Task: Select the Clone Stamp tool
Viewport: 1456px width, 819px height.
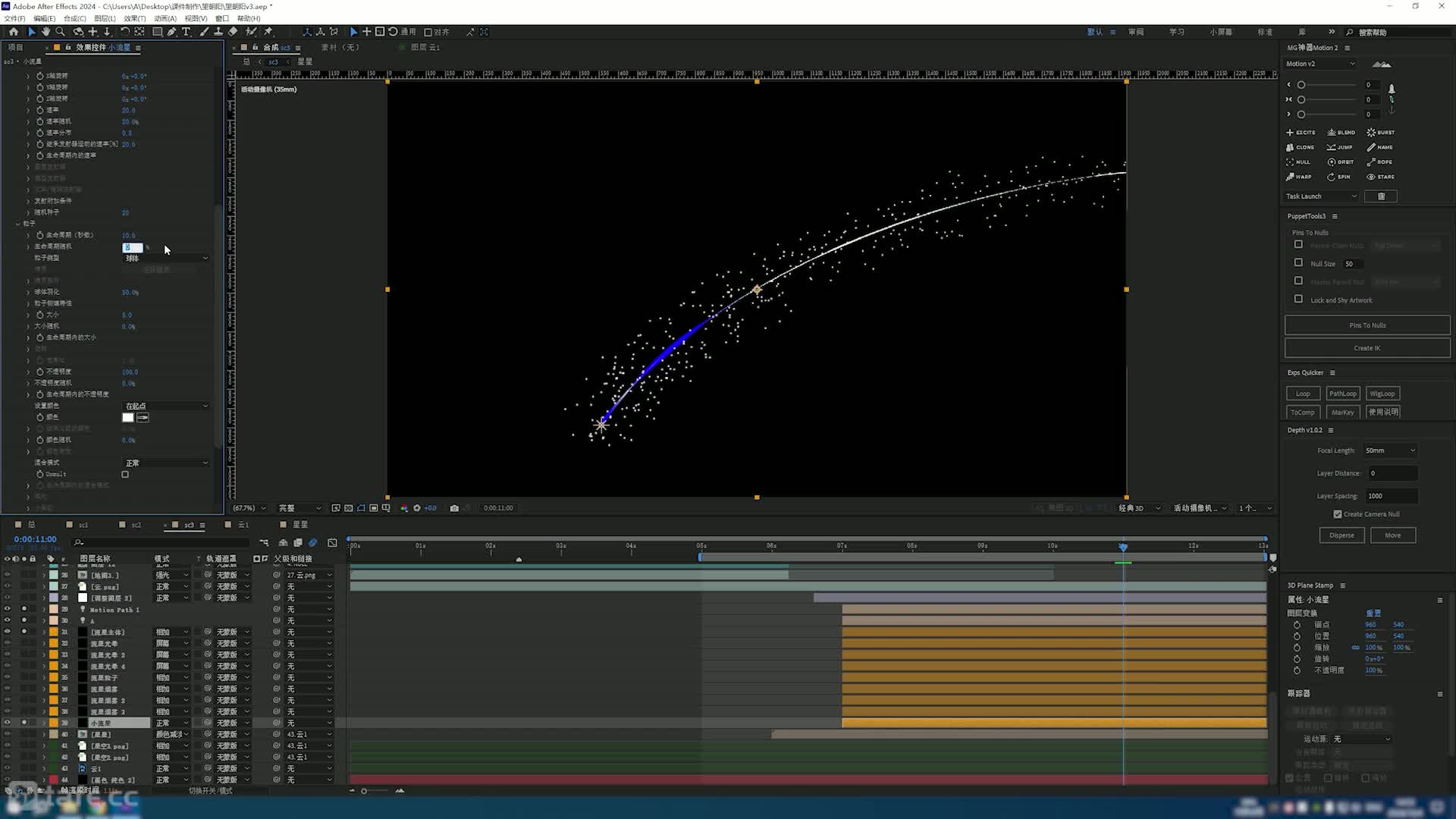Action: 218,32
